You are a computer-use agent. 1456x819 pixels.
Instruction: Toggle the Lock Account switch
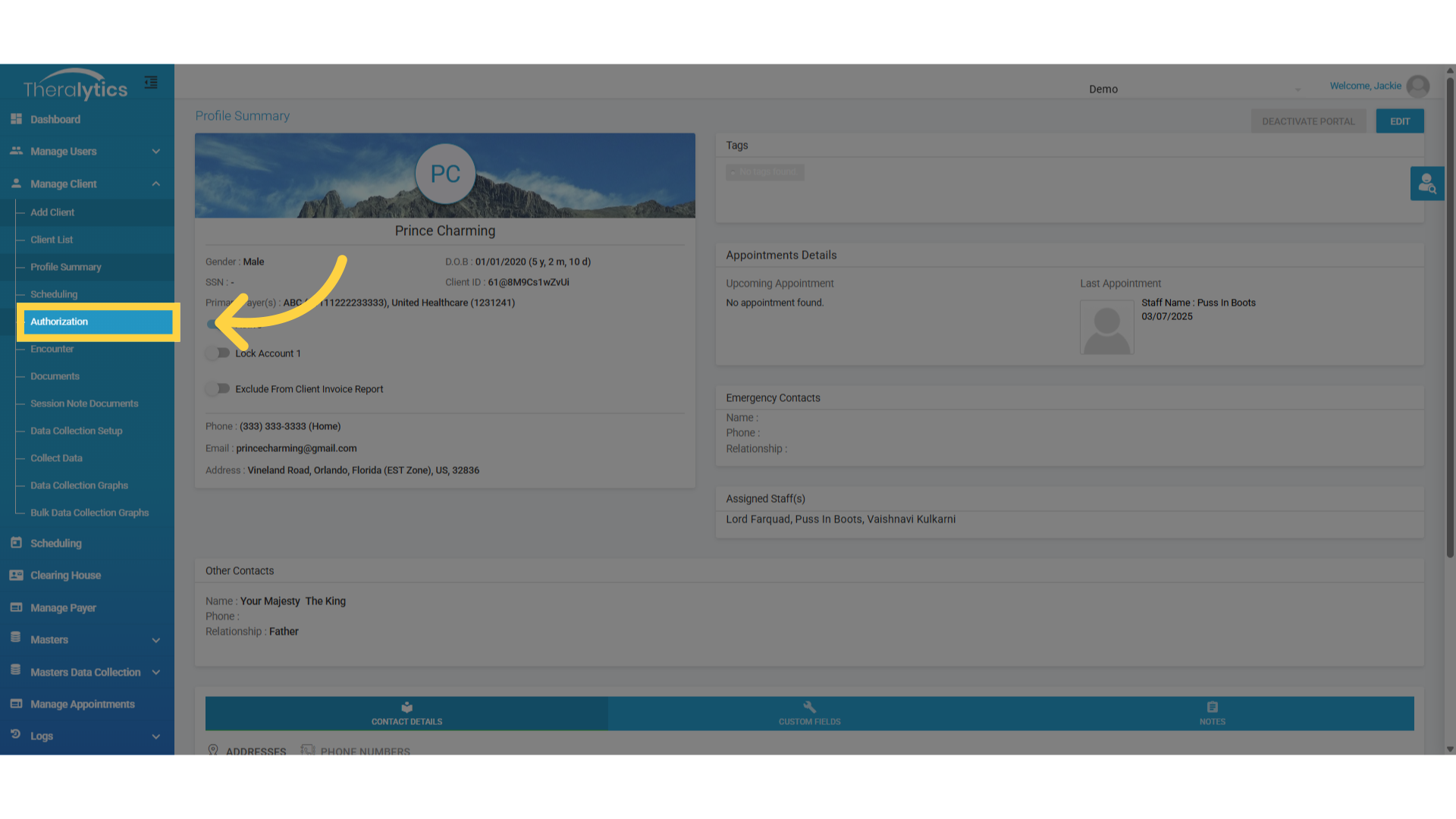click(218, 353)
